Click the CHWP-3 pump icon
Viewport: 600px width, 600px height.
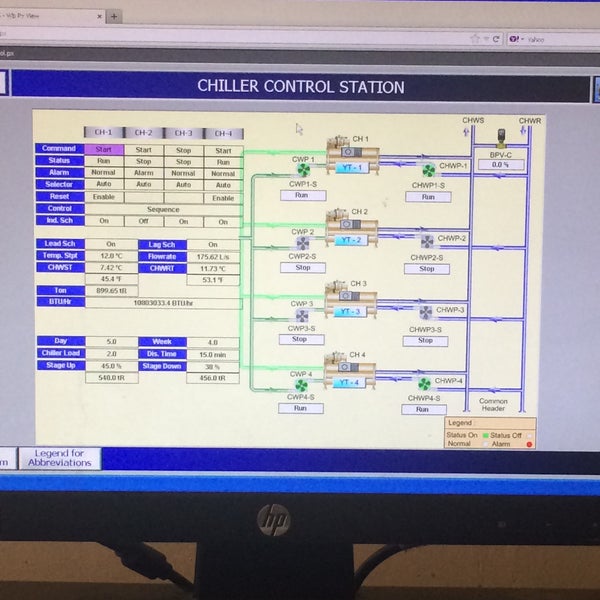coord(427,312)
